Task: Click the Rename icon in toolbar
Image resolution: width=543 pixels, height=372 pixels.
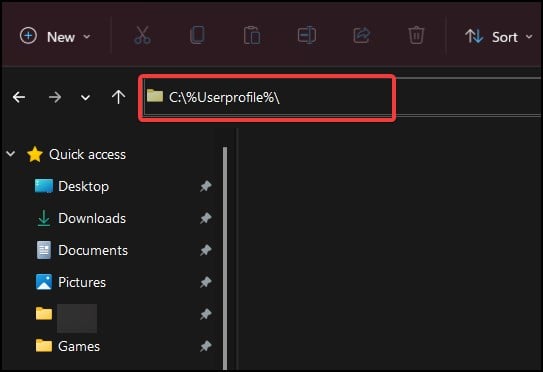Action: point(306,35)
